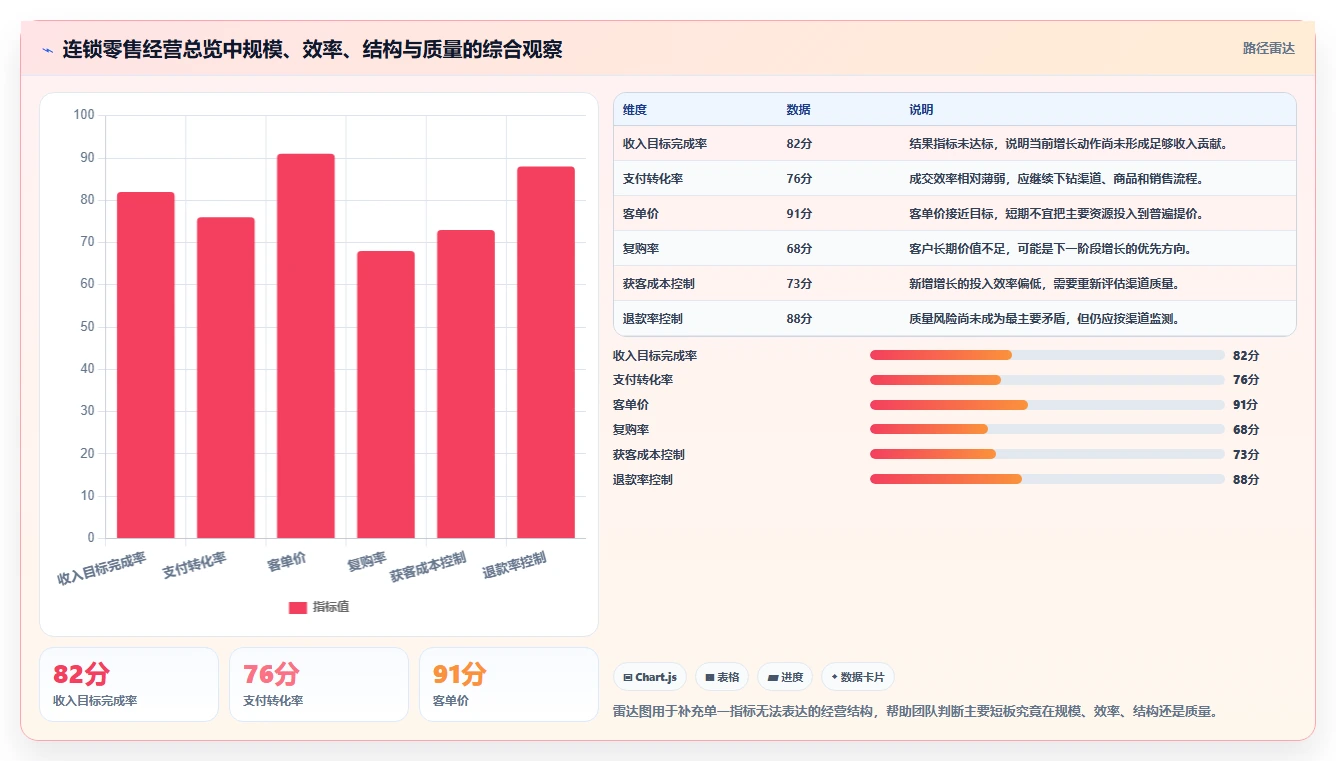
Task: Click the 88分 score beside the progress bar
Action: coord(1246,479)
